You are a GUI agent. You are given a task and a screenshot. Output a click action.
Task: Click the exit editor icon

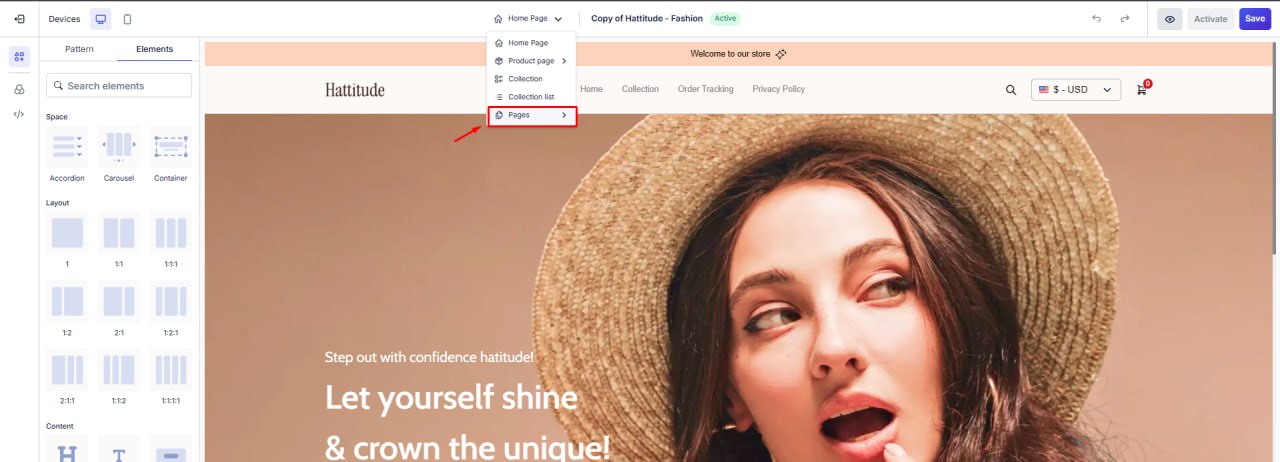click(x=19, y=19)
